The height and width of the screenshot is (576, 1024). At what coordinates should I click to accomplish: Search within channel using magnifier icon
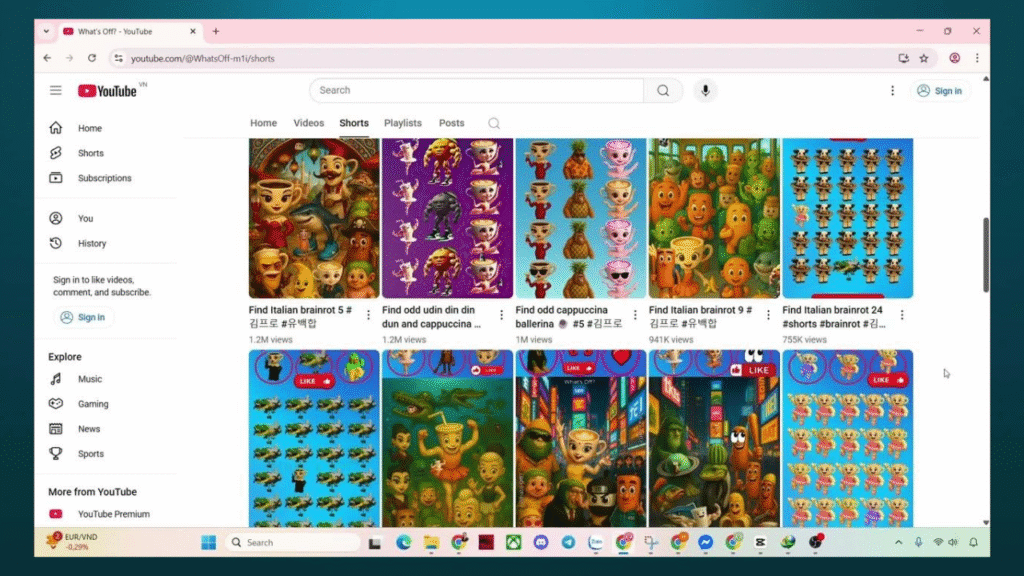pyautogui.click(x=494, y=123)
